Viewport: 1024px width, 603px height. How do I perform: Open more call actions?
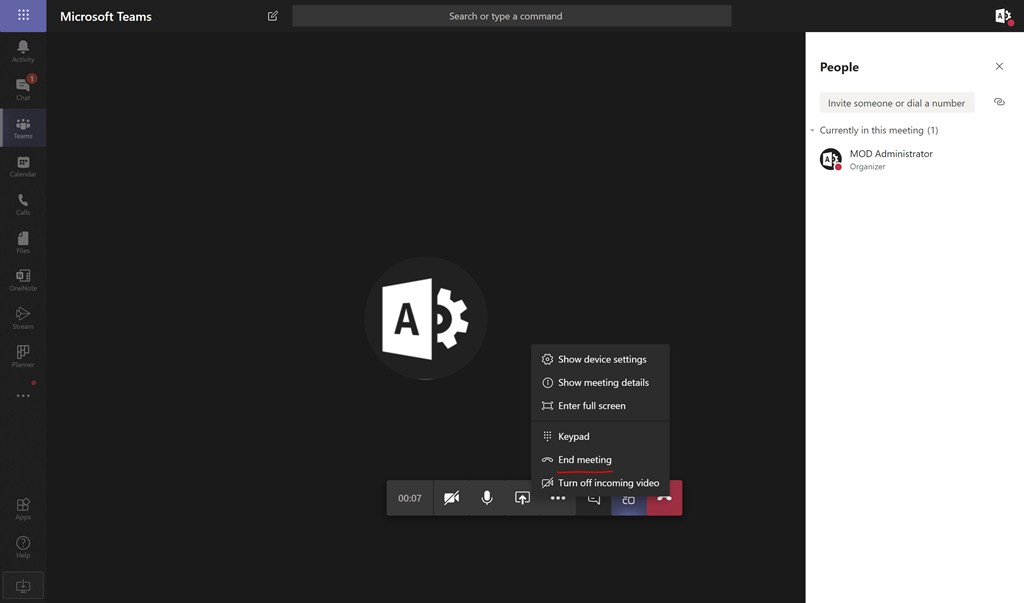tap(557, 497)
